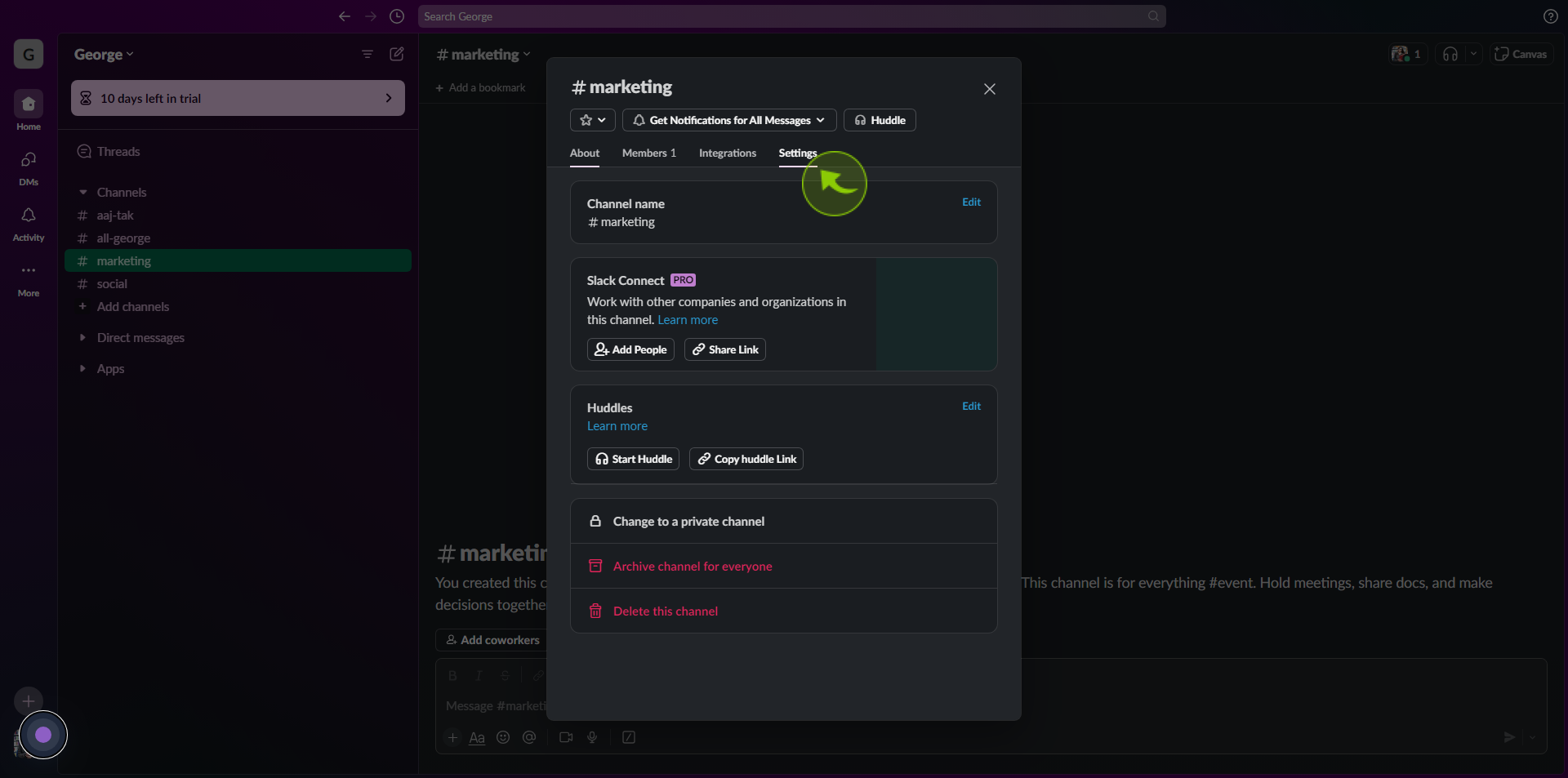
Task: Switch to the Integrations tab
Action: [x=728, y=153]
